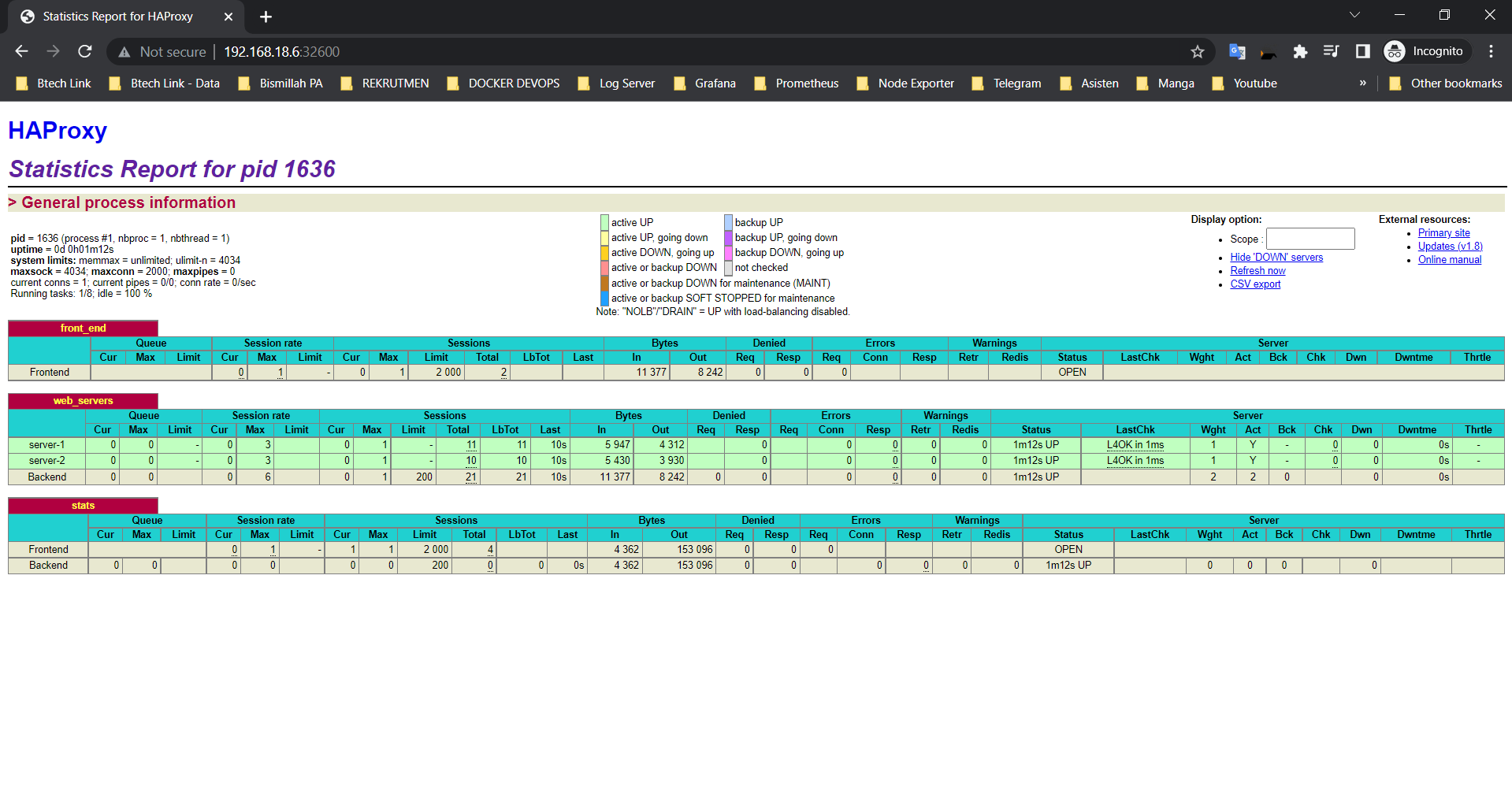Click web_servers Backend session total 21

[471, 477]
